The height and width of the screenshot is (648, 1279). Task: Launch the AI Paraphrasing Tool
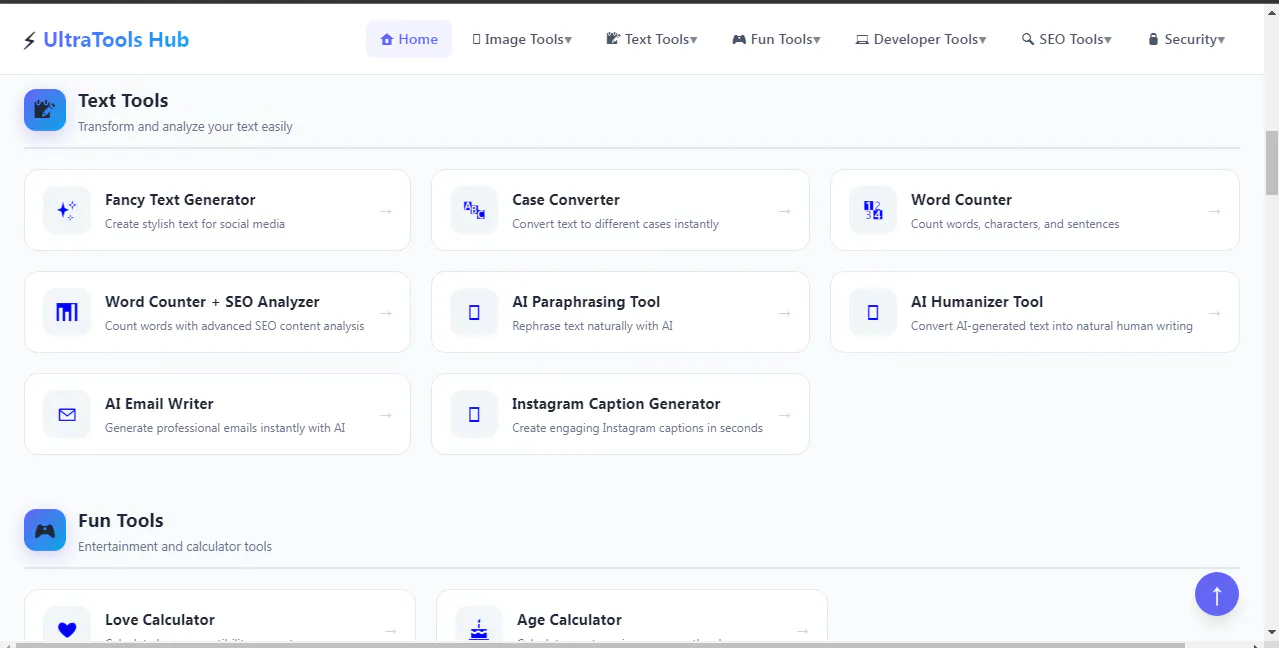click(x=620, y=312)
